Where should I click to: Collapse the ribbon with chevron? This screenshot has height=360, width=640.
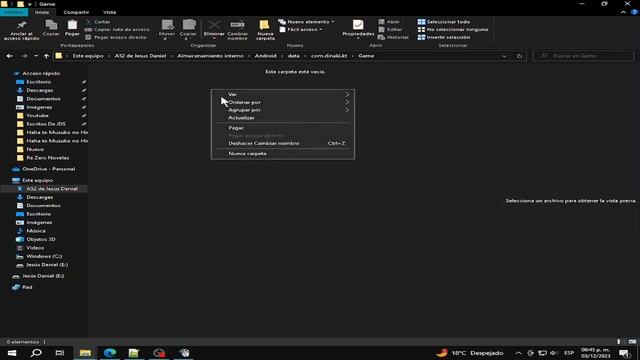(x=623, y=12)
